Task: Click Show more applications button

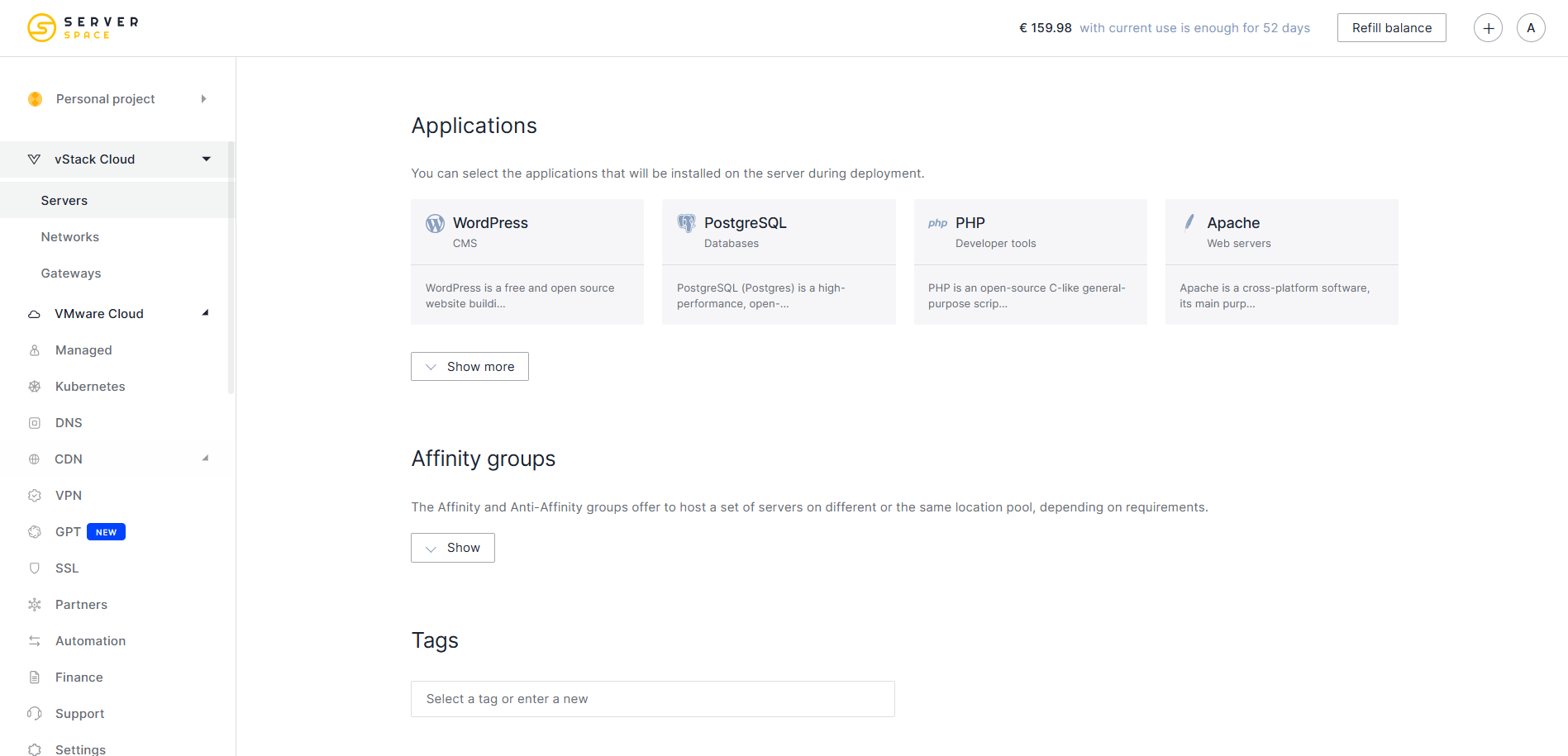Action: pos(469,367)
